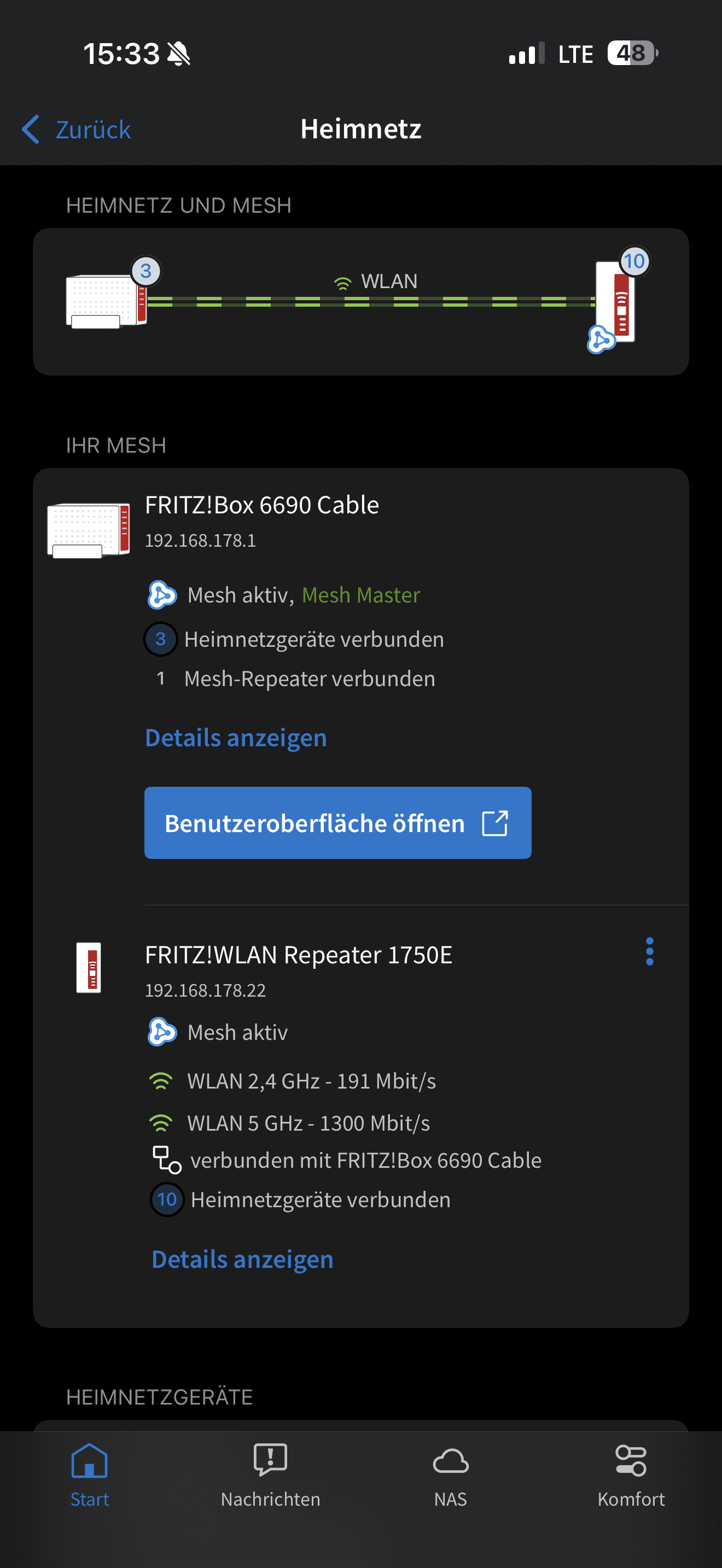The width and height of the screenshot is (722, 1568).
Task: Tap the FRITZ!Box 6690 Cable device thumbnail
Action: click(89, 530)
